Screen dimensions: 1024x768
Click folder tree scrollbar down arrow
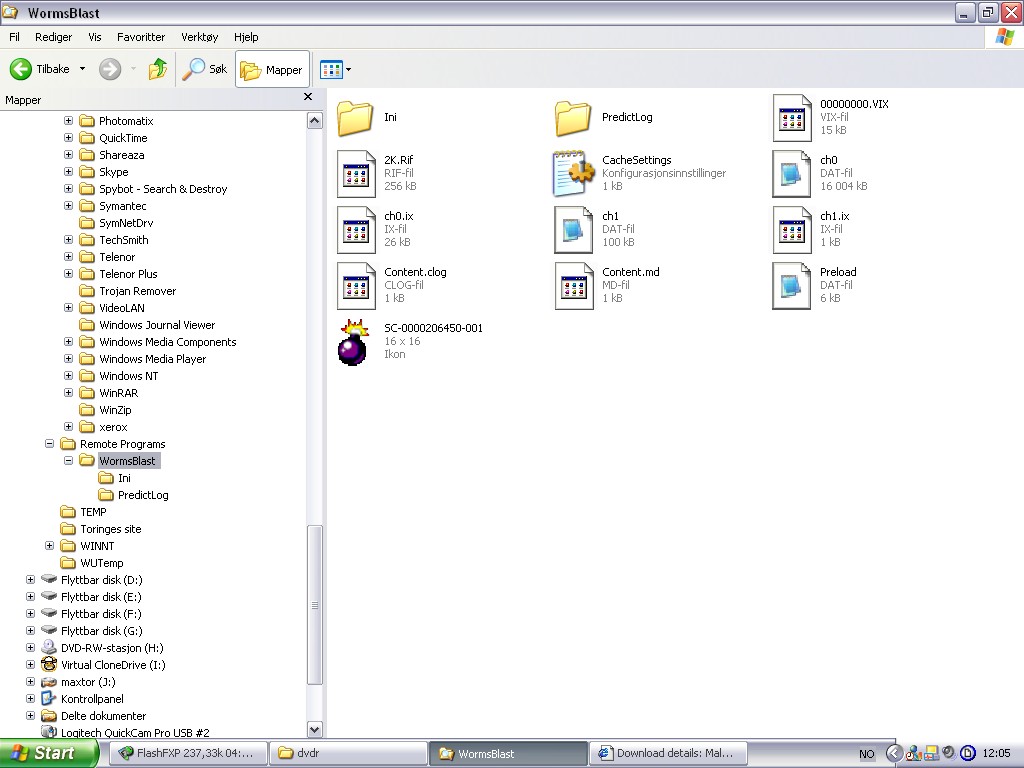tap(315, 729)
